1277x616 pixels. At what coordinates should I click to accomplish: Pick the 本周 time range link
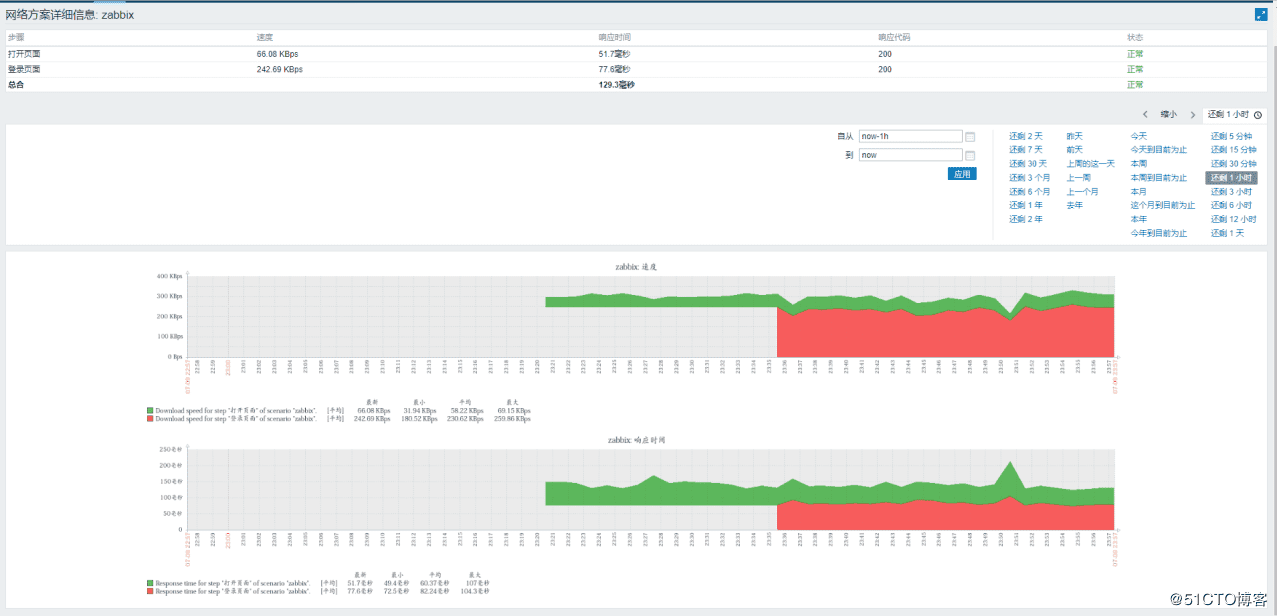[1138, 164]
